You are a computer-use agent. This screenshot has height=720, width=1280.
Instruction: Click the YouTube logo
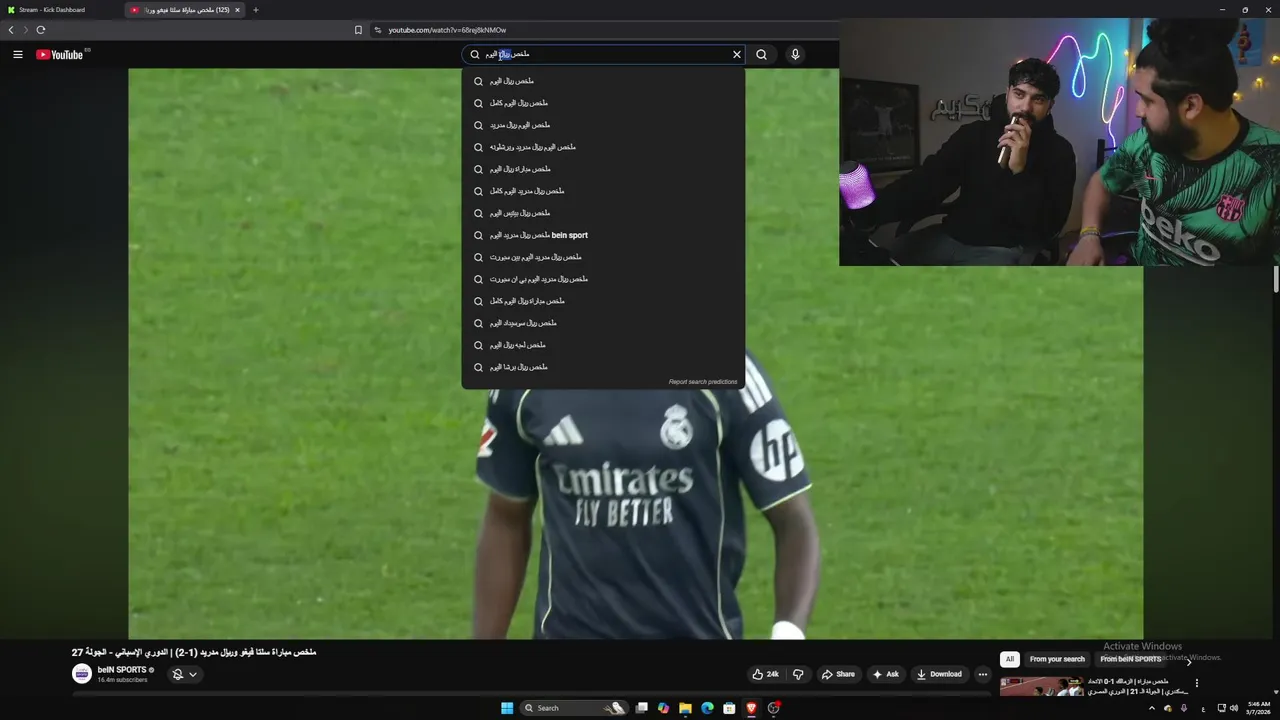click(62, 54)
